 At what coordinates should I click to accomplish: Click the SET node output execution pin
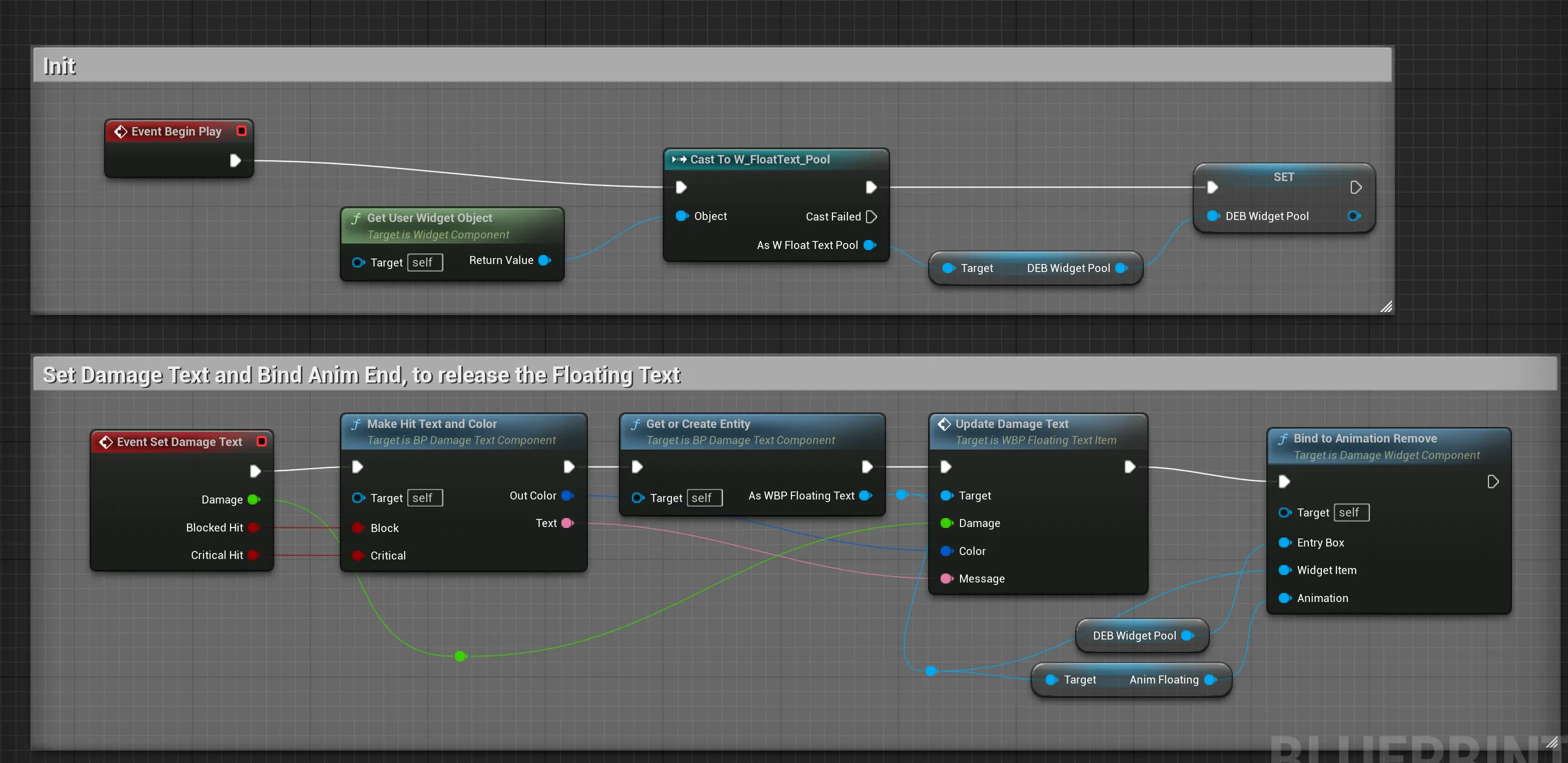pyautogui.click(x=1355, y=187)
